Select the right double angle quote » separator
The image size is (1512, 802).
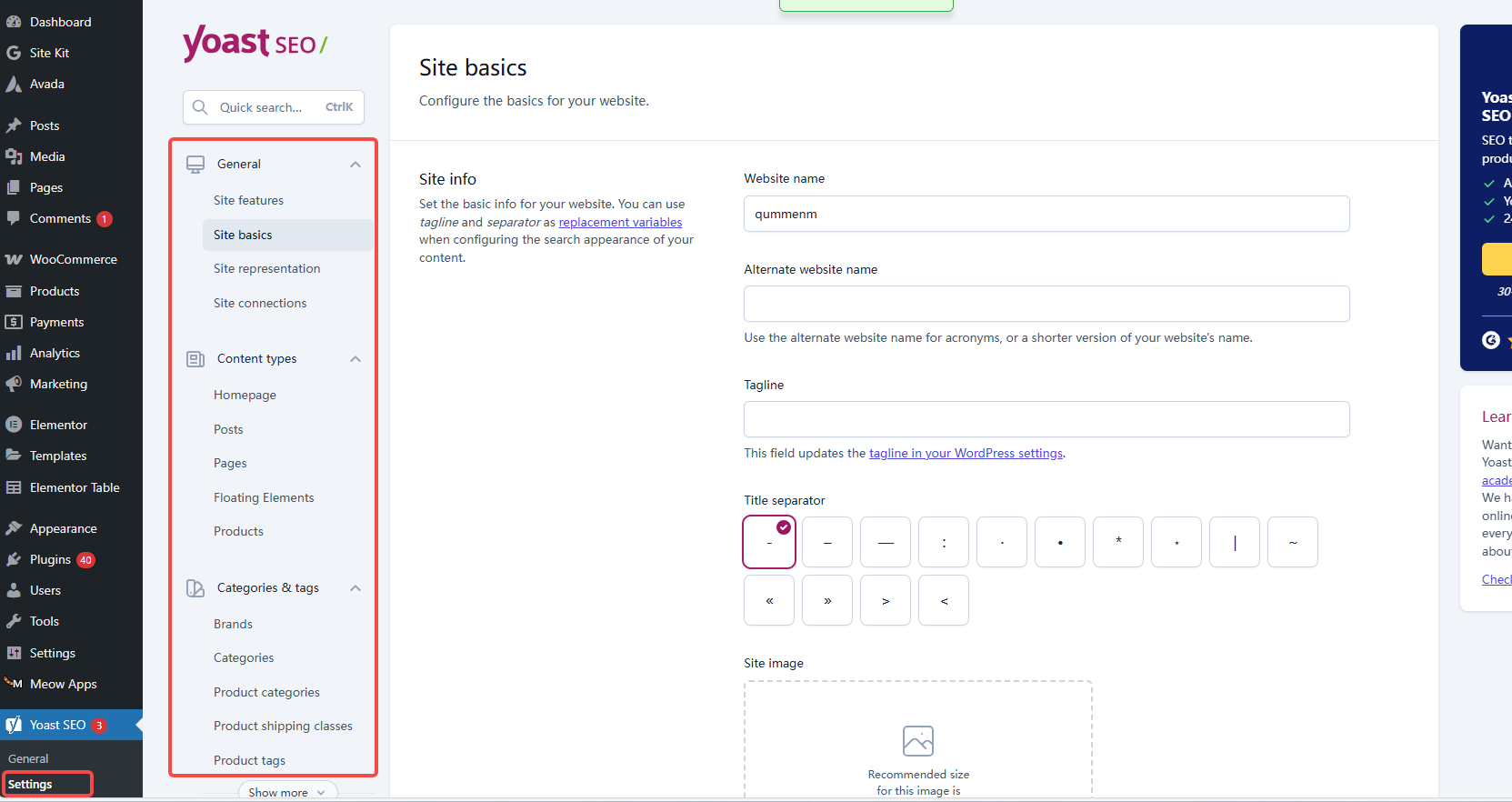click(827, 600)
